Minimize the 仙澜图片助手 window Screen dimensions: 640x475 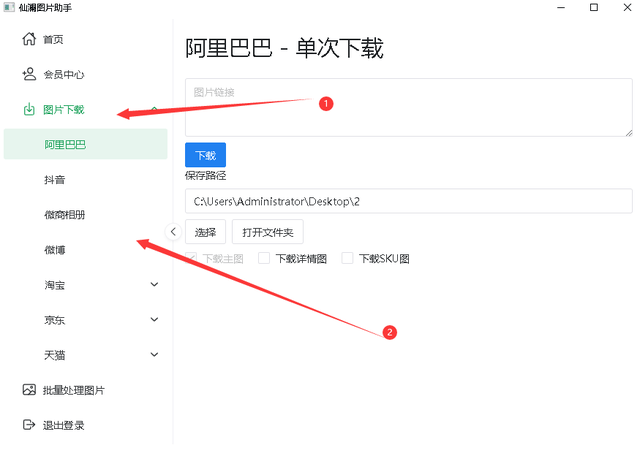coord(561,7)
